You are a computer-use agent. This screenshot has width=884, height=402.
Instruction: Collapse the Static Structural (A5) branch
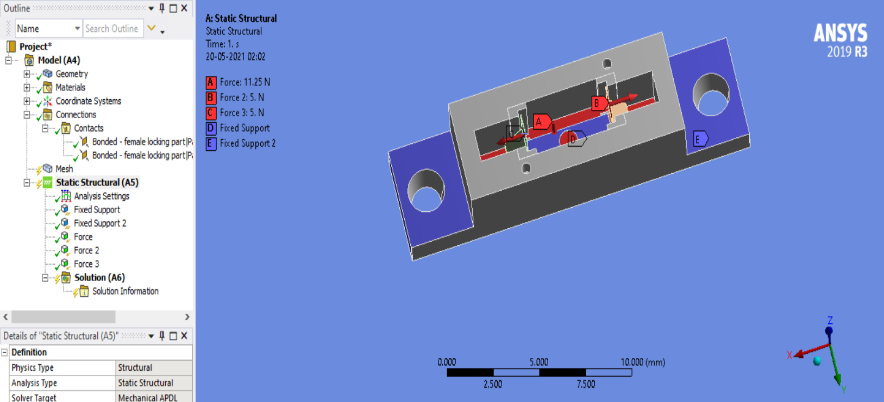26,183
